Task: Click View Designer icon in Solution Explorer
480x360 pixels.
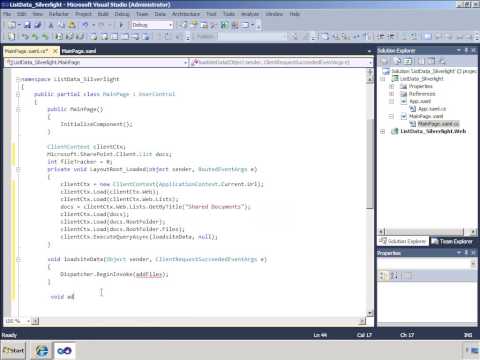Action: (432, 61)
